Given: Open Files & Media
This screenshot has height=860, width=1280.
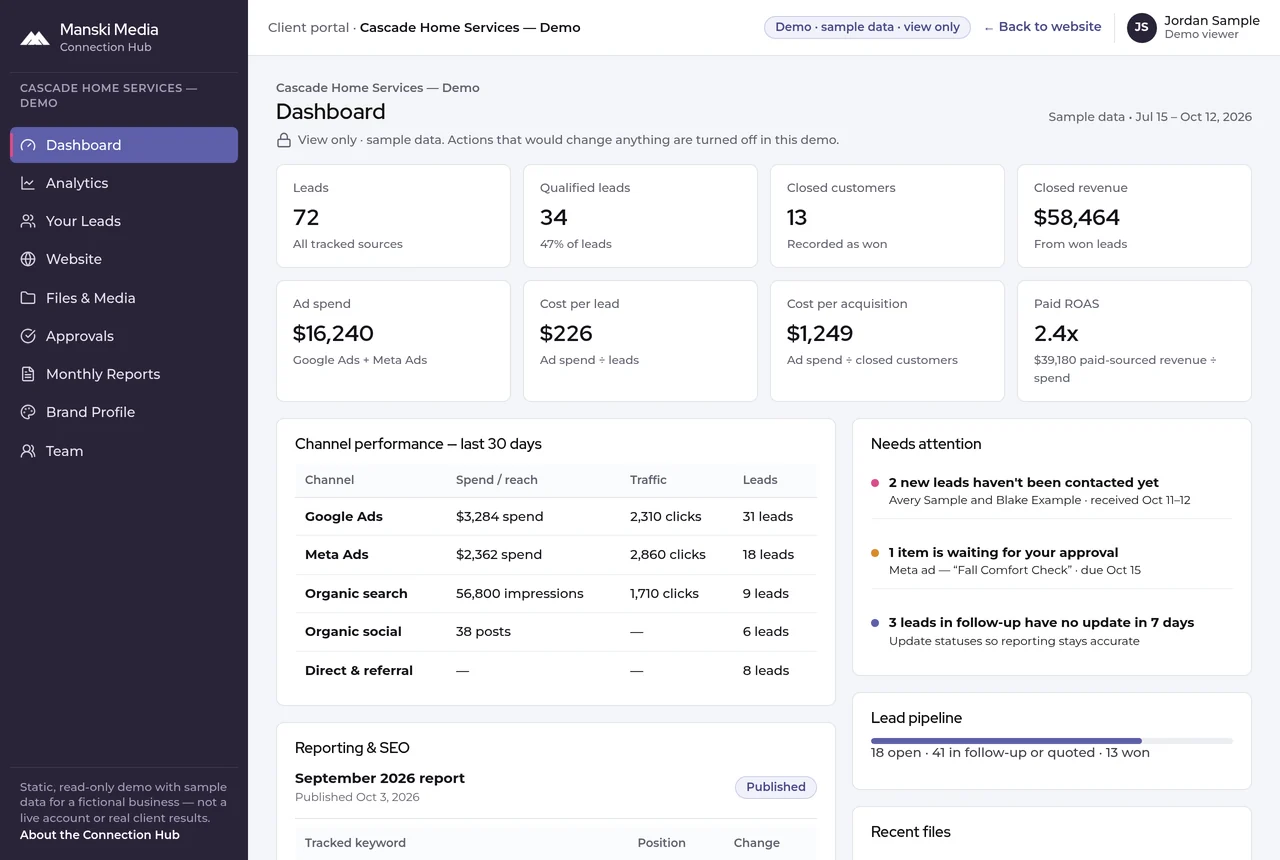Looking at the screenshot, I should (124, 298).
